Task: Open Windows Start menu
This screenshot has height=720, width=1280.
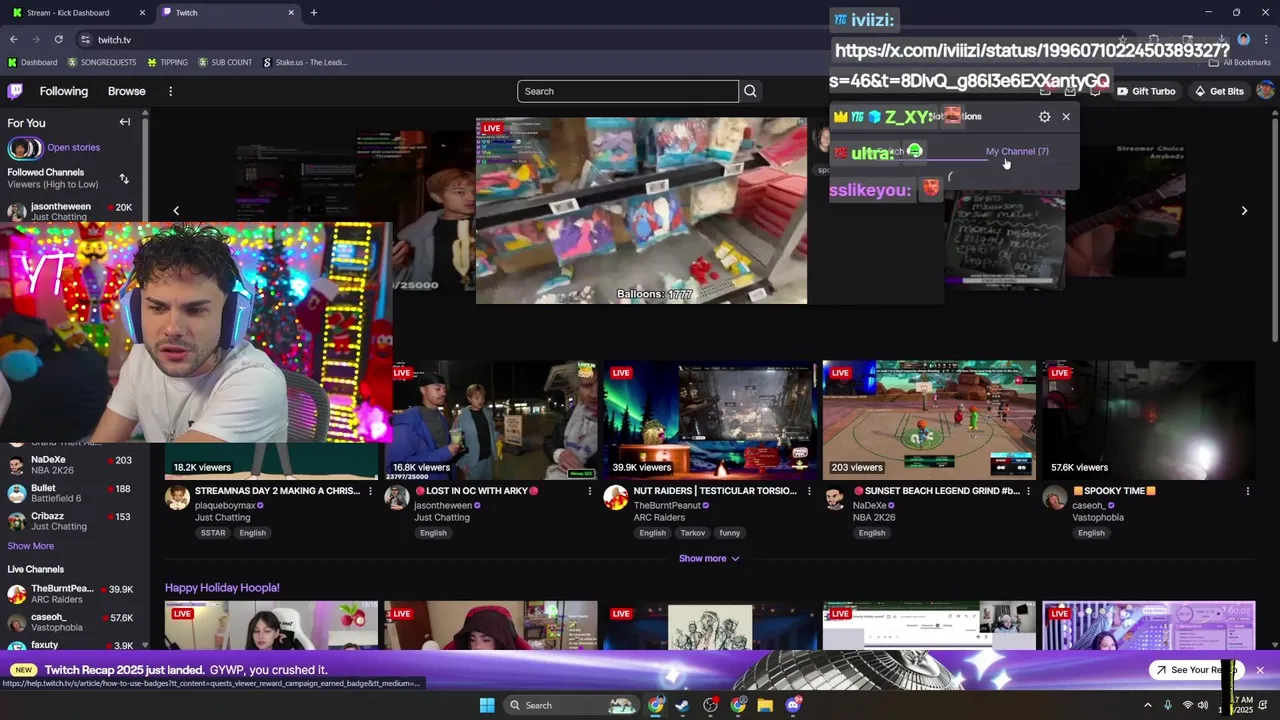Action: pyautogui.click(x=487, y=705)
